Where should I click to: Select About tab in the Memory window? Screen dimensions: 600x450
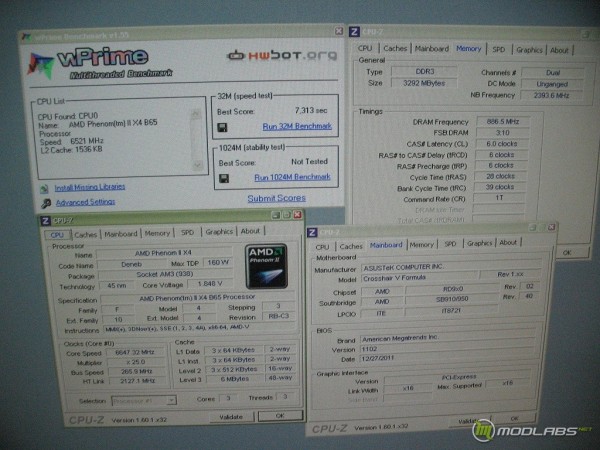tap(559, 50)
